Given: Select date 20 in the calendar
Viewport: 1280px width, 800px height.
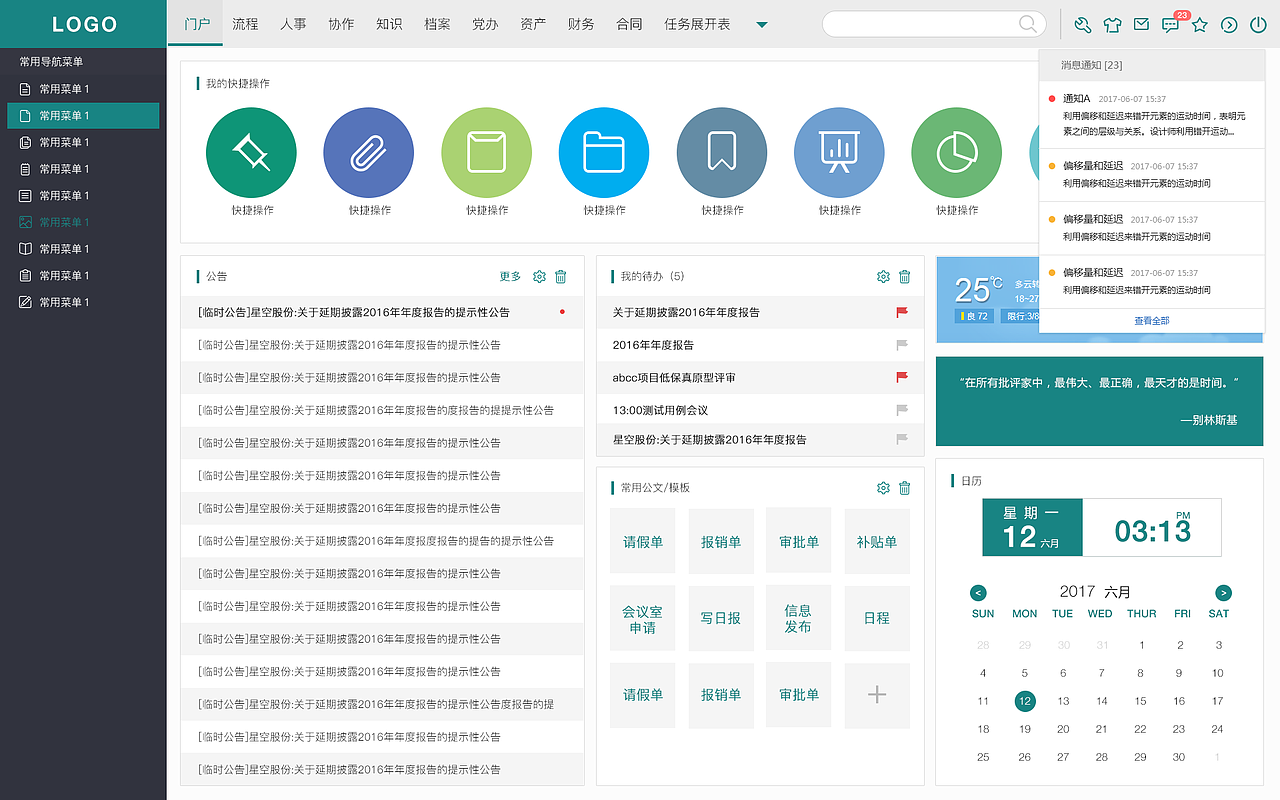Looking at the screenshot, I should [1063, 729].
